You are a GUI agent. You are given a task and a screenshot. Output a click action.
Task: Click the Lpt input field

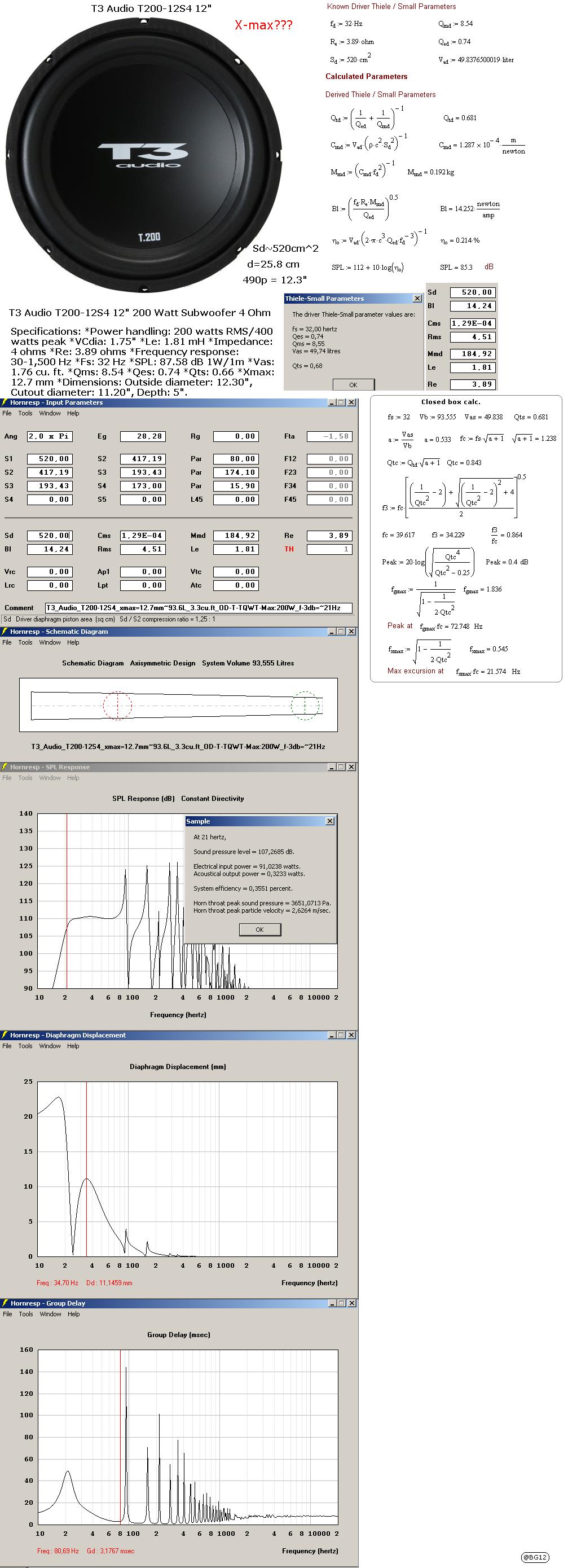point(143,585)
